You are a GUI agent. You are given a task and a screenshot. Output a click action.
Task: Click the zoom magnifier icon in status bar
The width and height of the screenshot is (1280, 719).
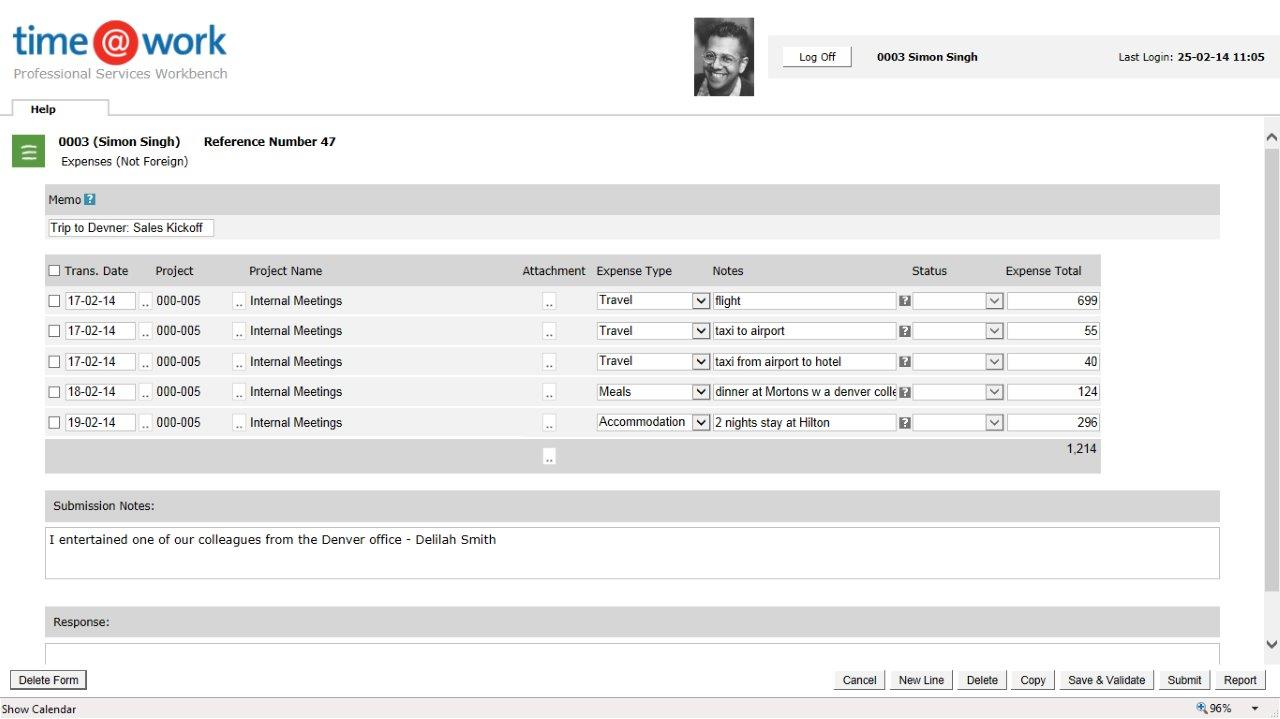pyautogui.click(x=1202, y=708)
